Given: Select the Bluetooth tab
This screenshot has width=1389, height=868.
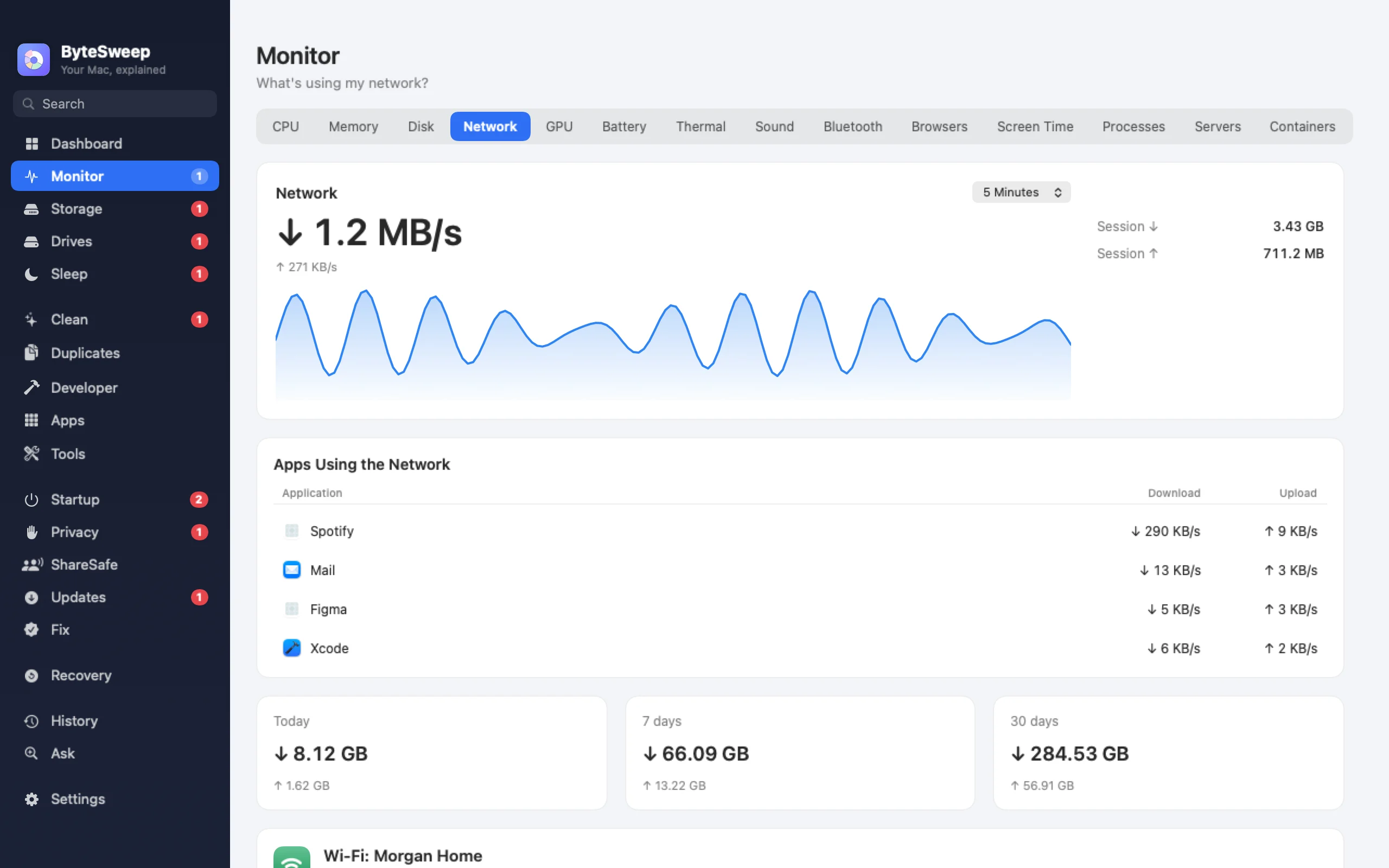Looking at the screenshot, I should (853, 126).
